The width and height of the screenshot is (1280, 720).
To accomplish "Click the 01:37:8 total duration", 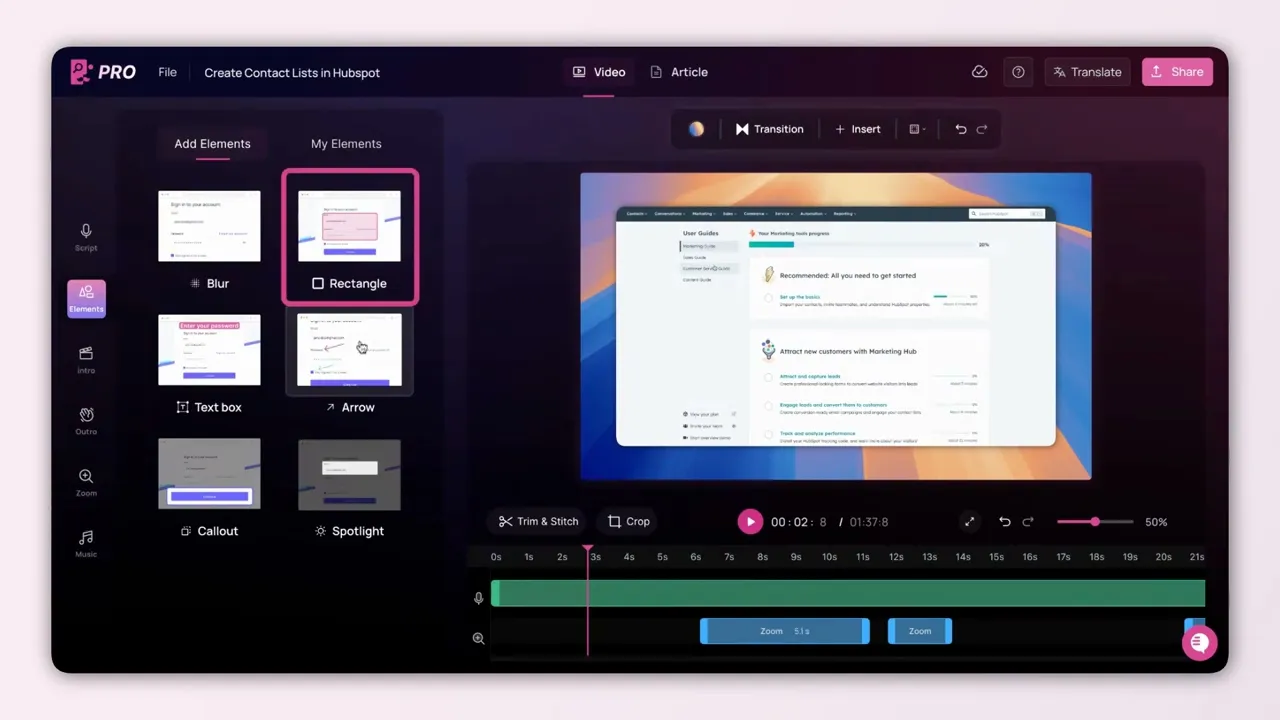I will coord(869,521).
